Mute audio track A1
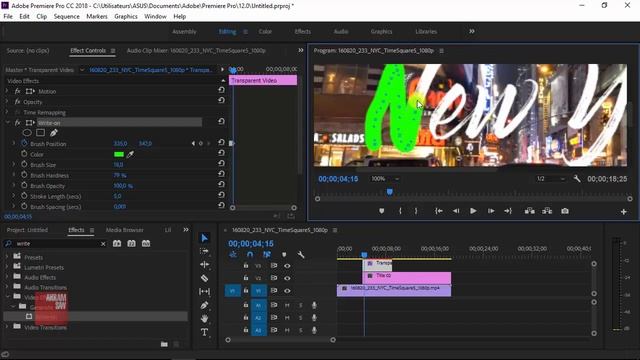The height and width of the screenshot is (360, 640). (287, 305)
